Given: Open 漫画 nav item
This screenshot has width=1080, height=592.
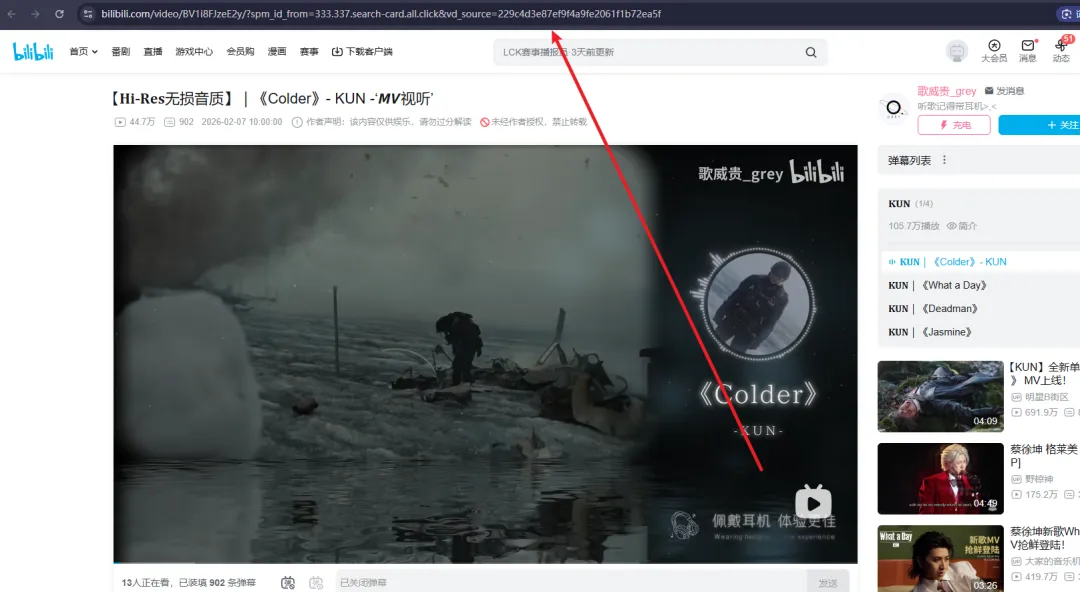Looking at the screenshot, I should tap(277, 52).
